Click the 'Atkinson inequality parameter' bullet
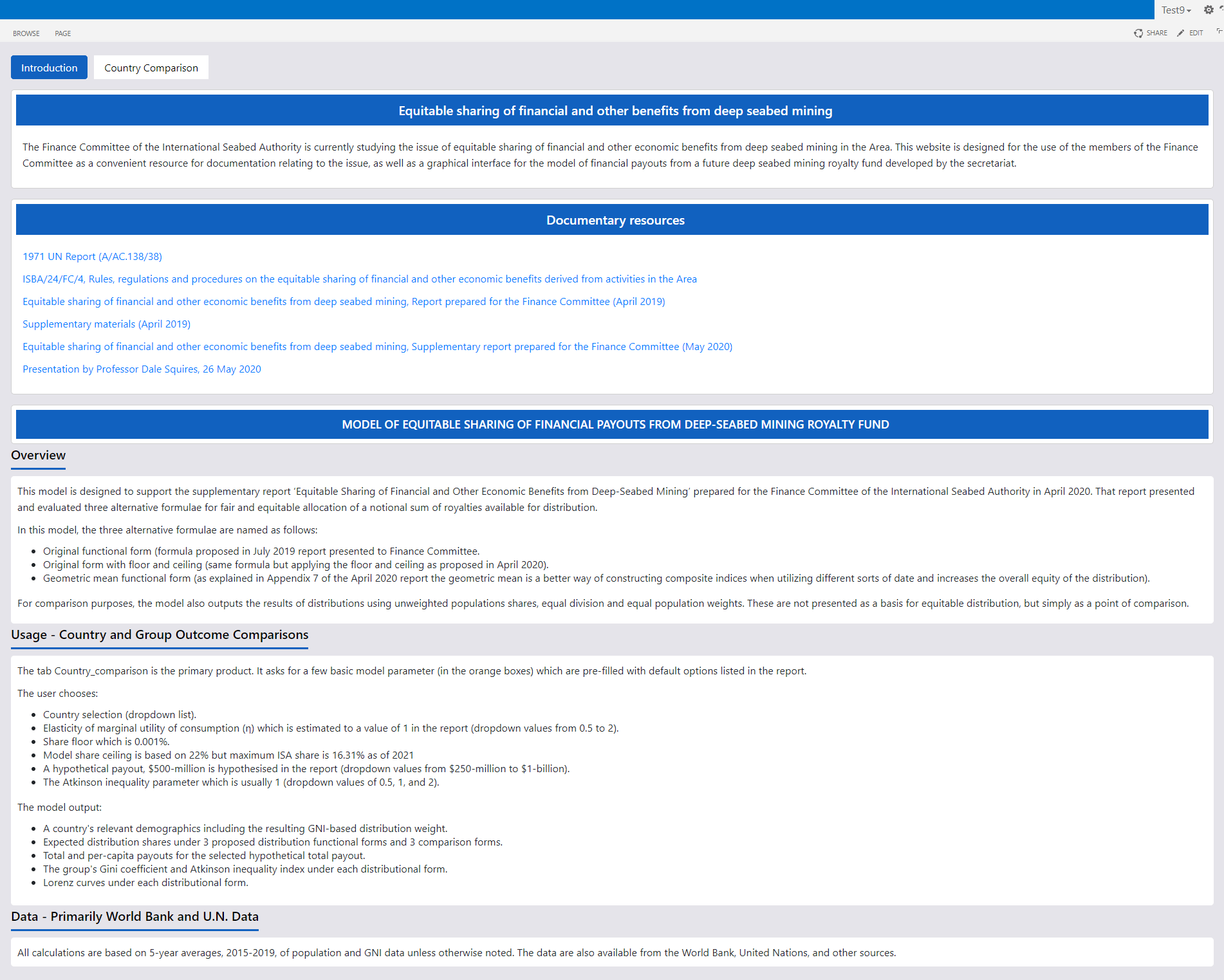The image size is (1224, 980). [x=241, y=782]
